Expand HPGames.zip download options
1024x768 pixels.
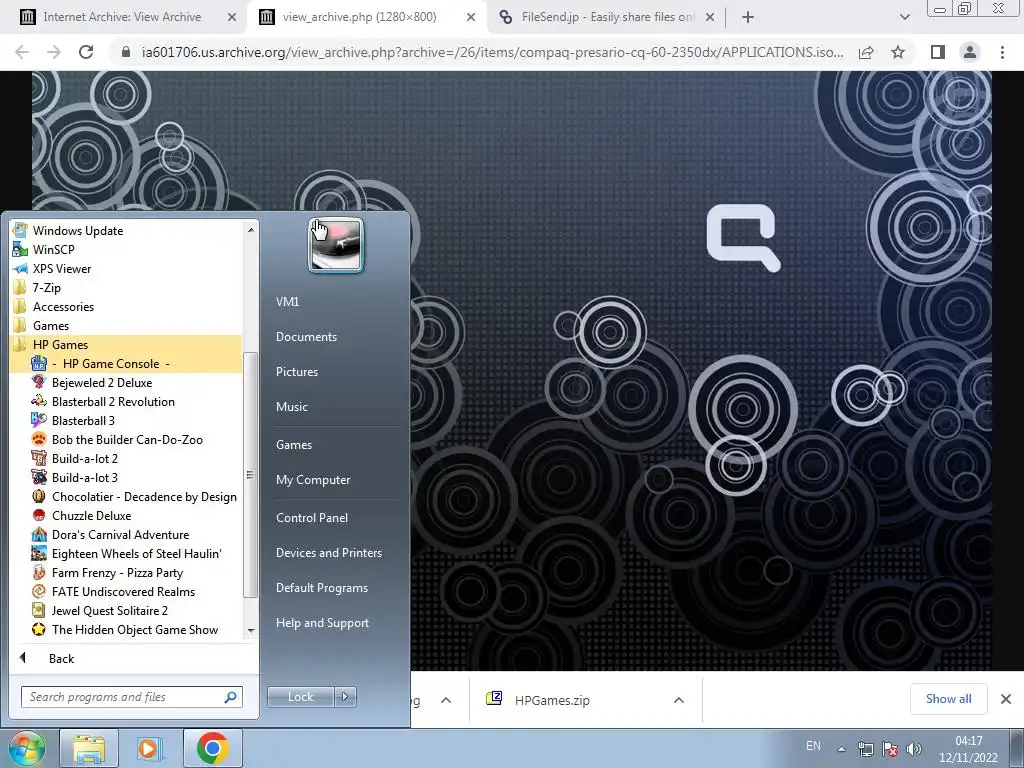tap(679, 700)
